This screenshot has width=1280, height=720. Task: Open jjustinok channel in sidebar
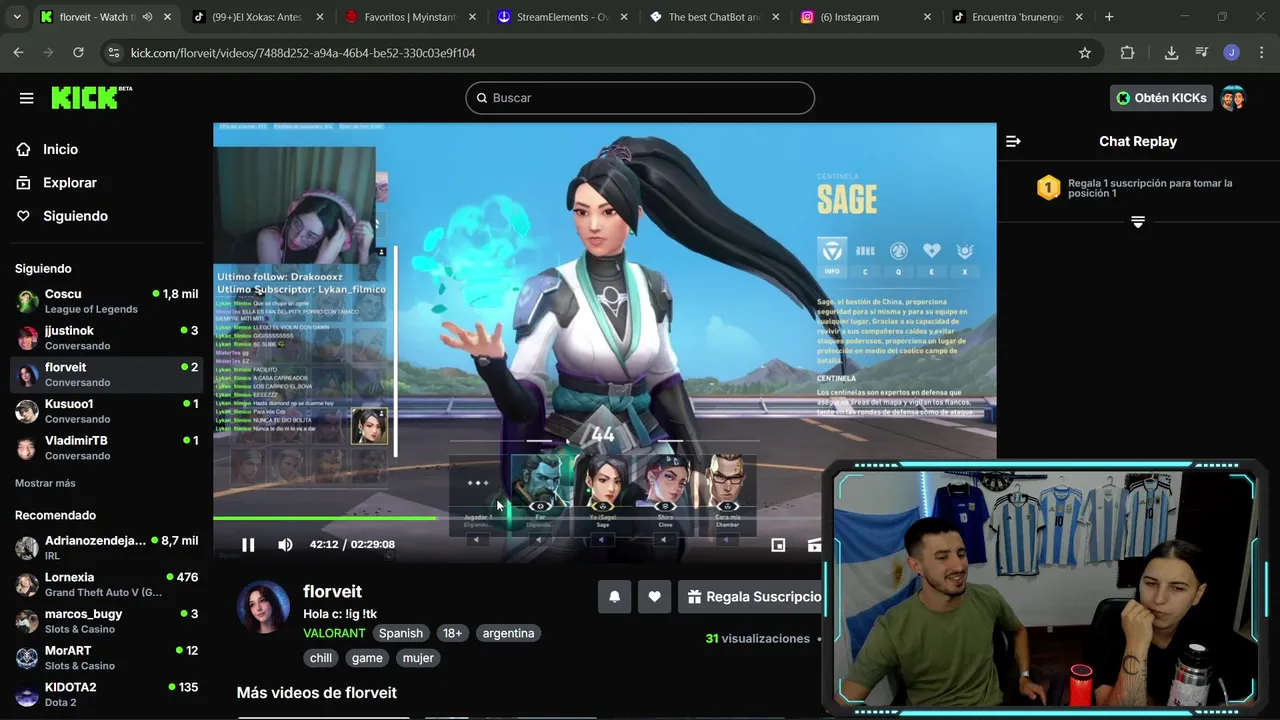pyautogui.click(x=106, y=338)
